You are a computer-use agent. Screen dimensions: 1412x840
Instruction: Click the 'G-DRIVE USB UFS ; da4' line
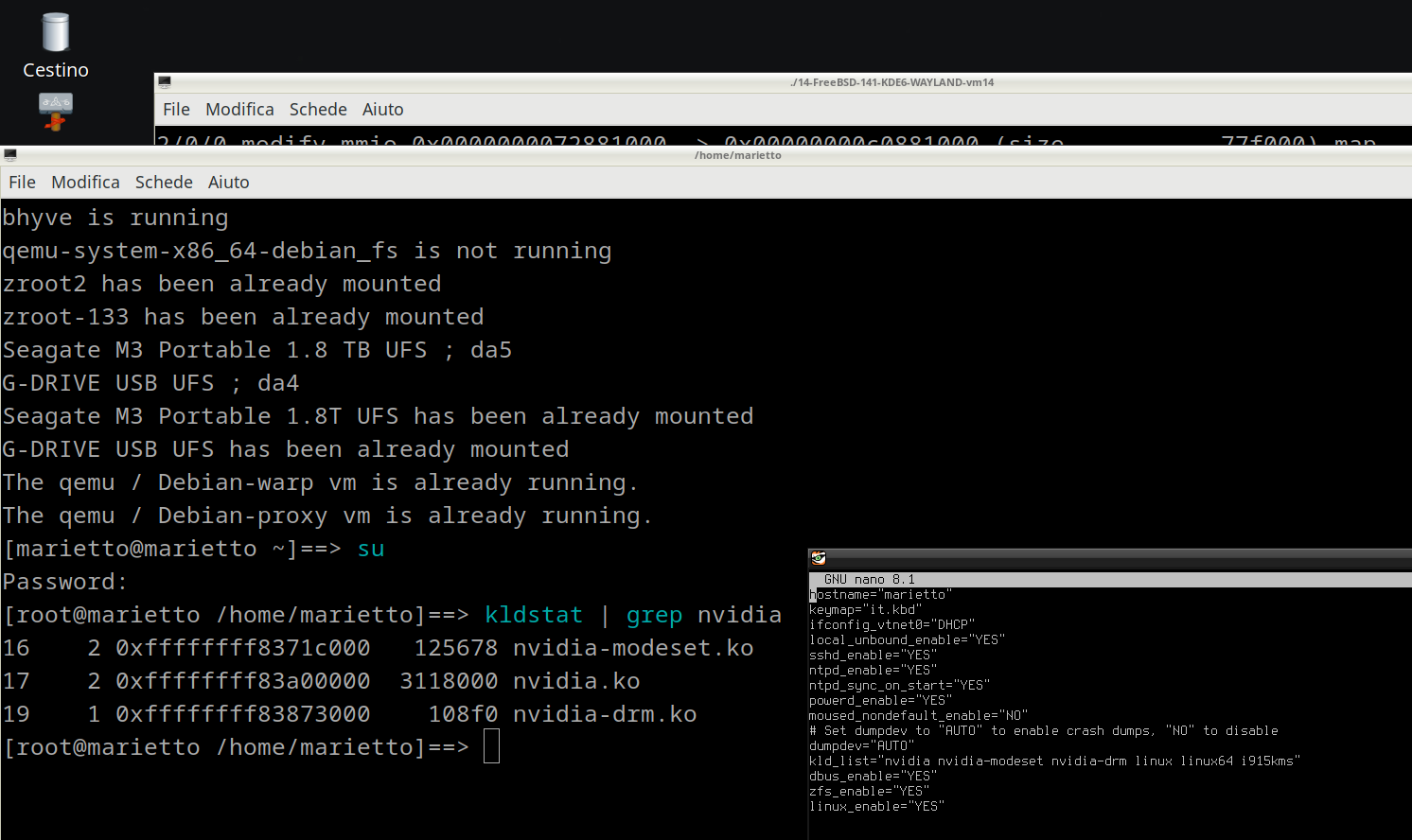[x=150, y=383]
